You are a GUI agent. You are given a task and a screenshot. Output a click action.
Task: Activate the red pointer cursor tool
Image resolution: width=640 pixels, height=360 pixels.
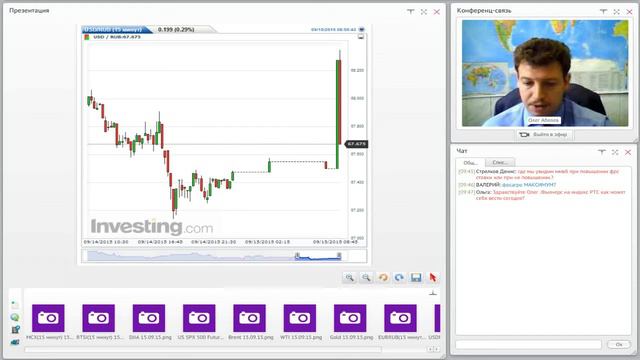(x=433, y=278)
